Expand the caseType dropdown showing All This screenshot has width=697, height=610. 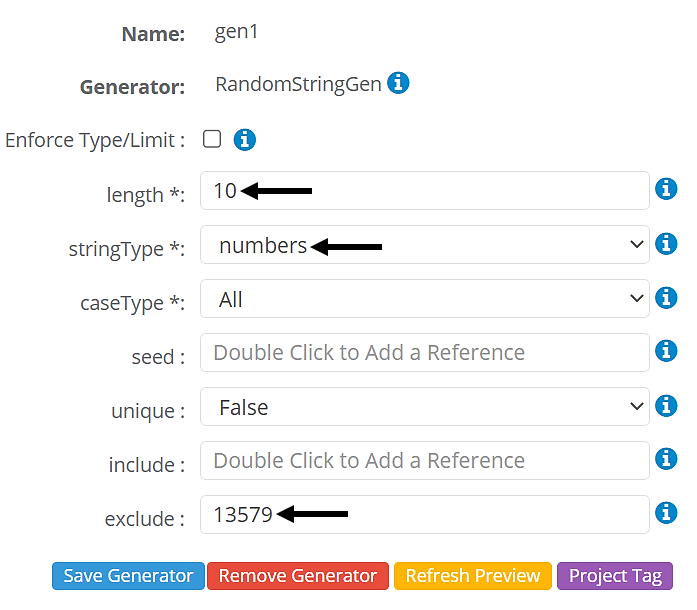coord(425,299)
